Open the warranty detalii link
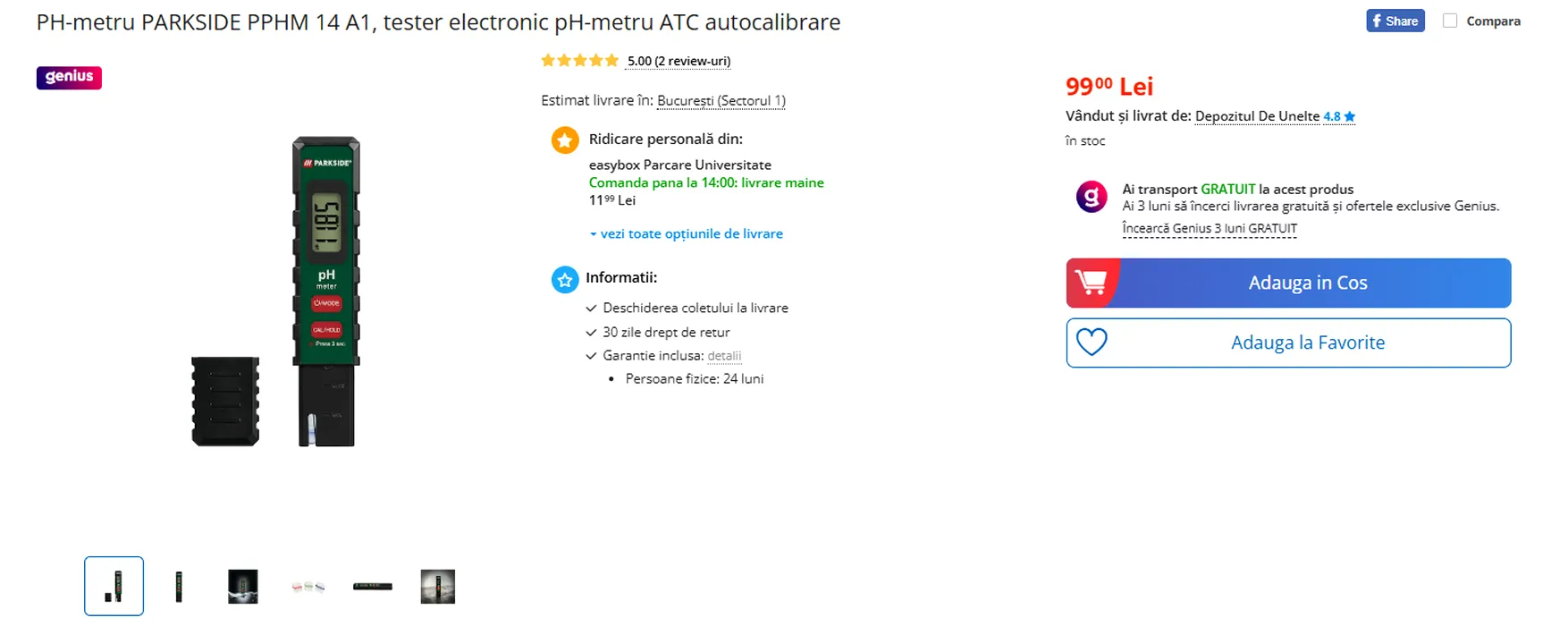This screenshot has height=626, width=1568. coord(724,356)
